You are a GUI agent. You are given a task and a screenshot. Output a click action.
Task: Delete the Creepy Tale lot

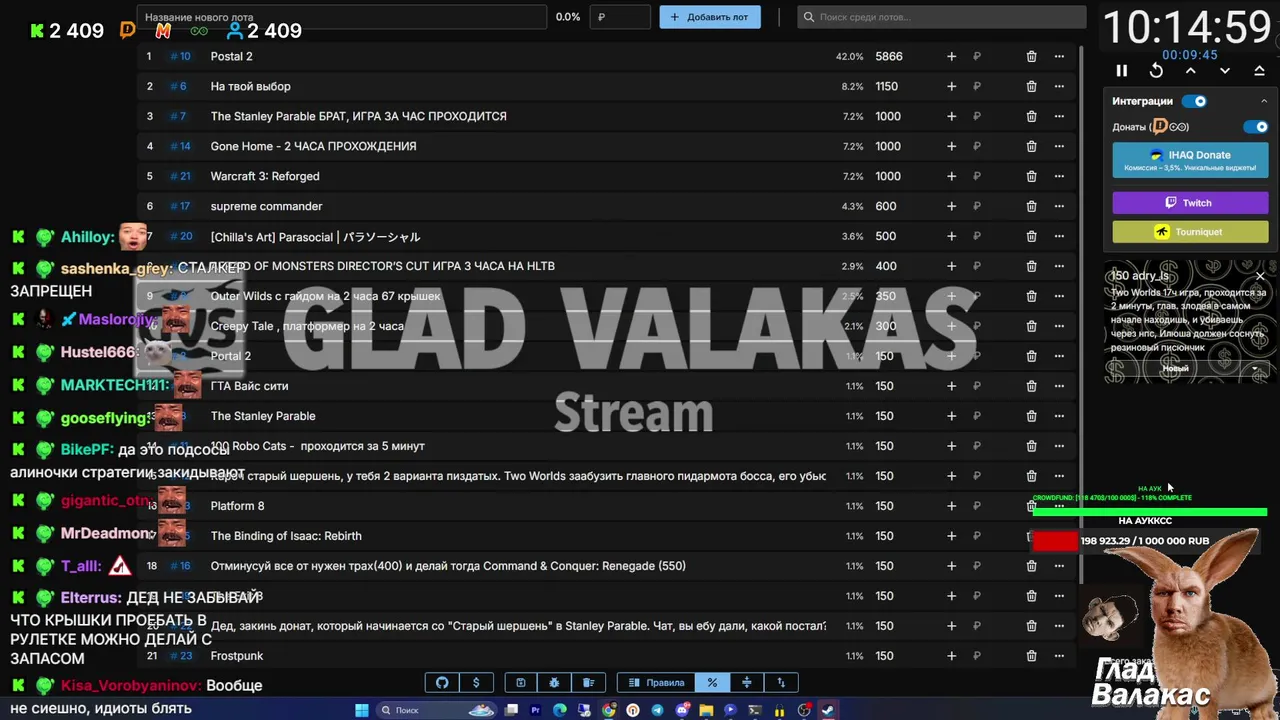click(1031, 326)
